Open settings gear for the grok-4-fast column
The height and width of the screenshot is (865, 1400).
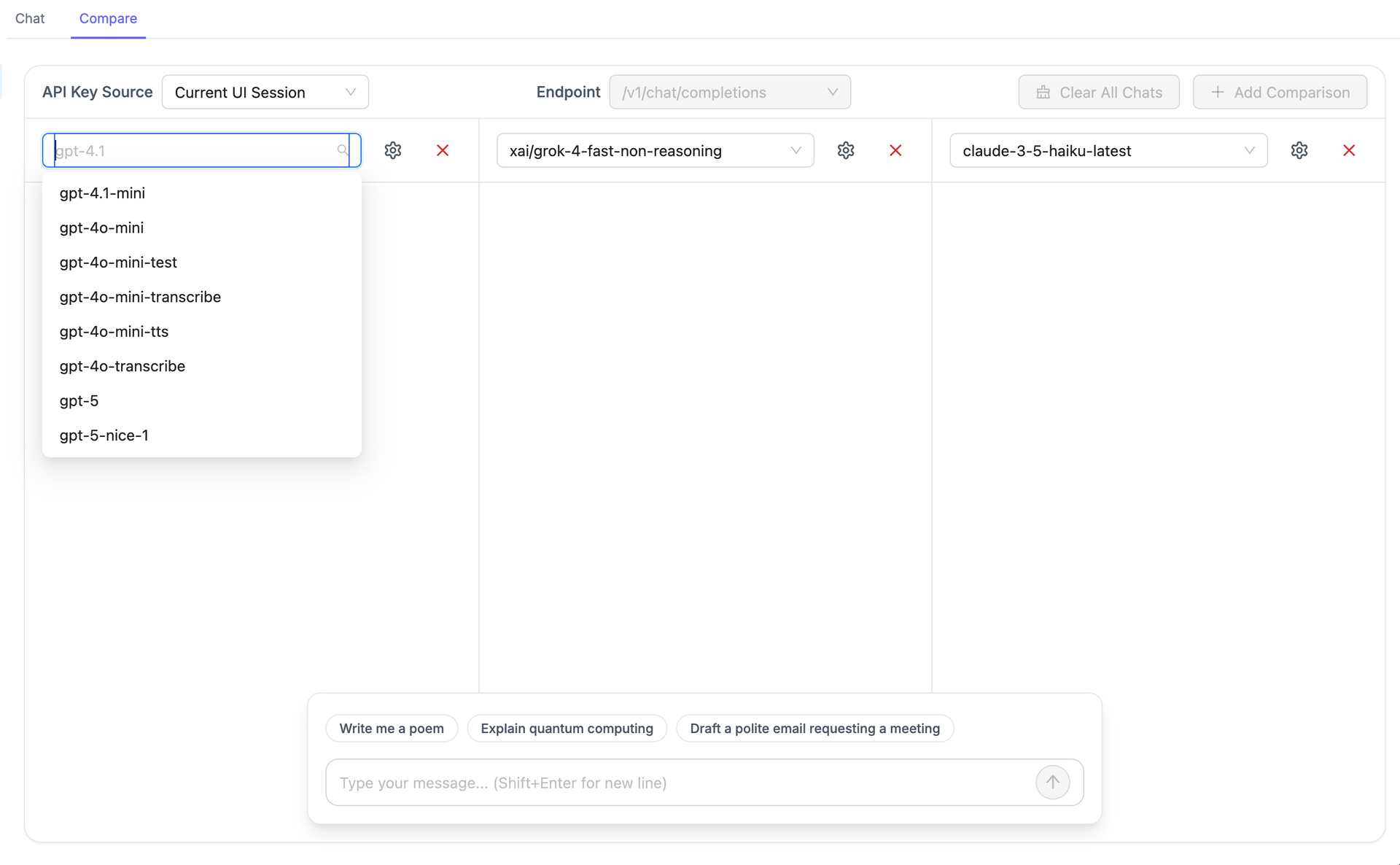[846, 150]
